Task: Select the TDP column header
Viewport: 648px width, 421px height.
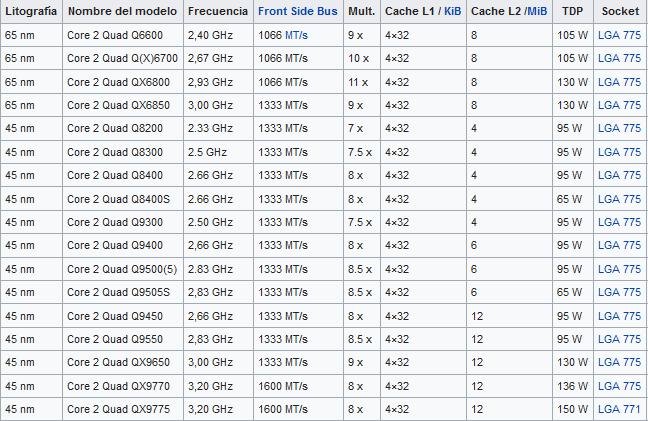Action: coord(573,11)
